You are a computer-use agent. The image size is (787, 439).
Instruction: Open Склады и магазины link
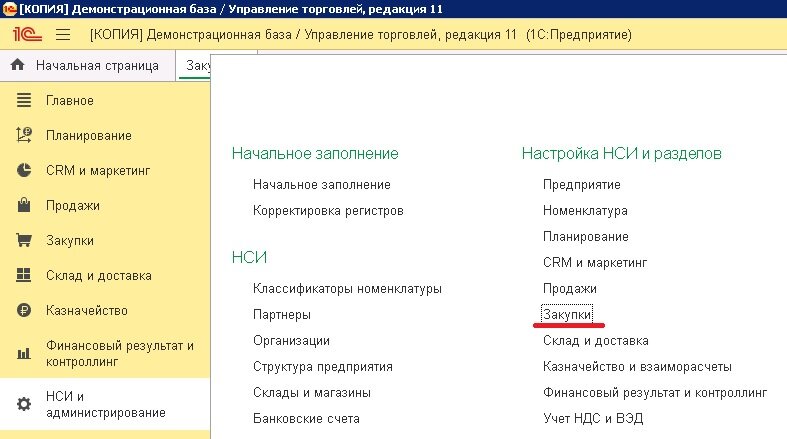click(312, 393)
